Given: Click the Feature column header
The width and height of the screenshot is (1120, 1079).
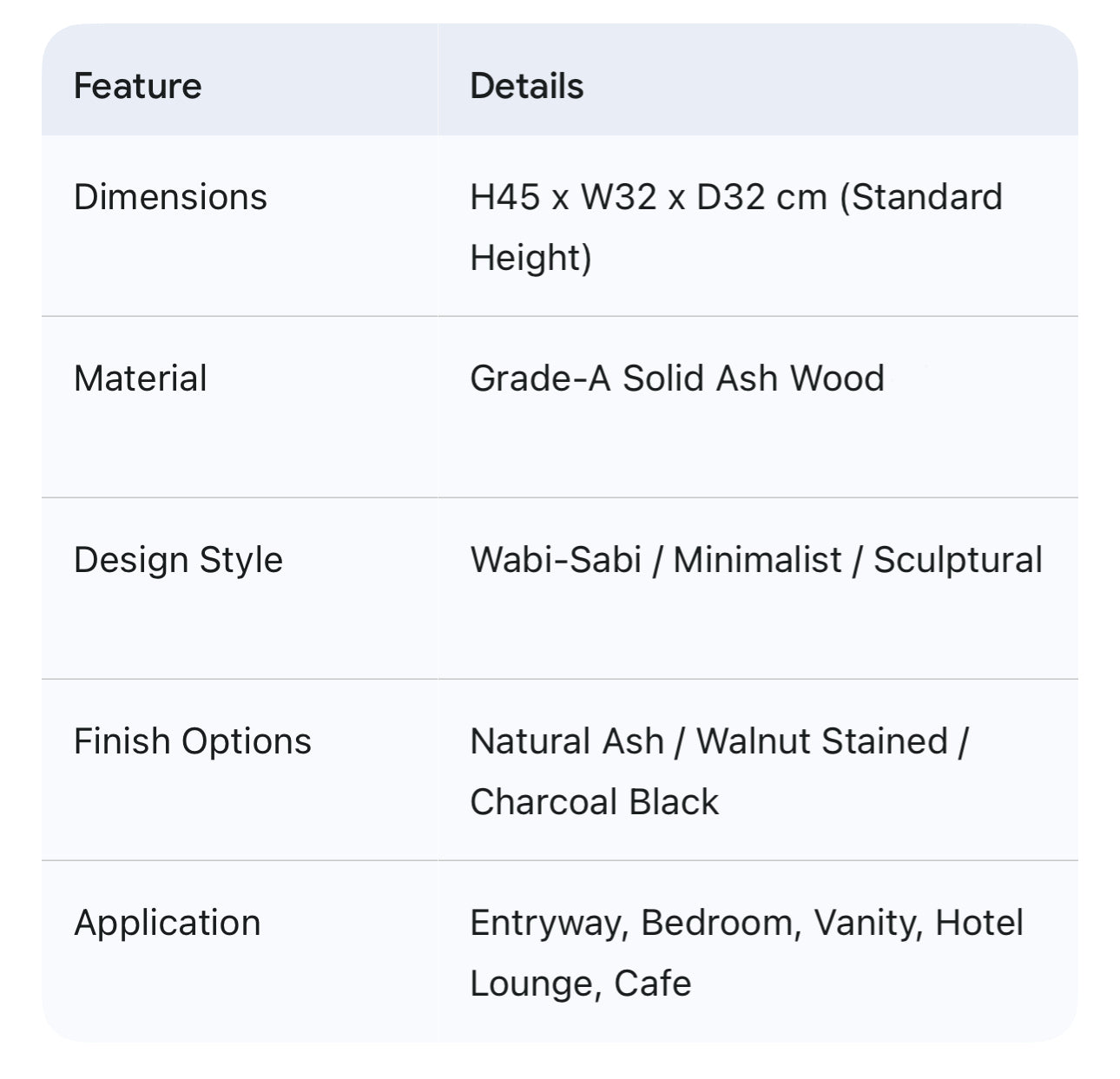Looking at the screenshot, I should [x=137, y=86].
